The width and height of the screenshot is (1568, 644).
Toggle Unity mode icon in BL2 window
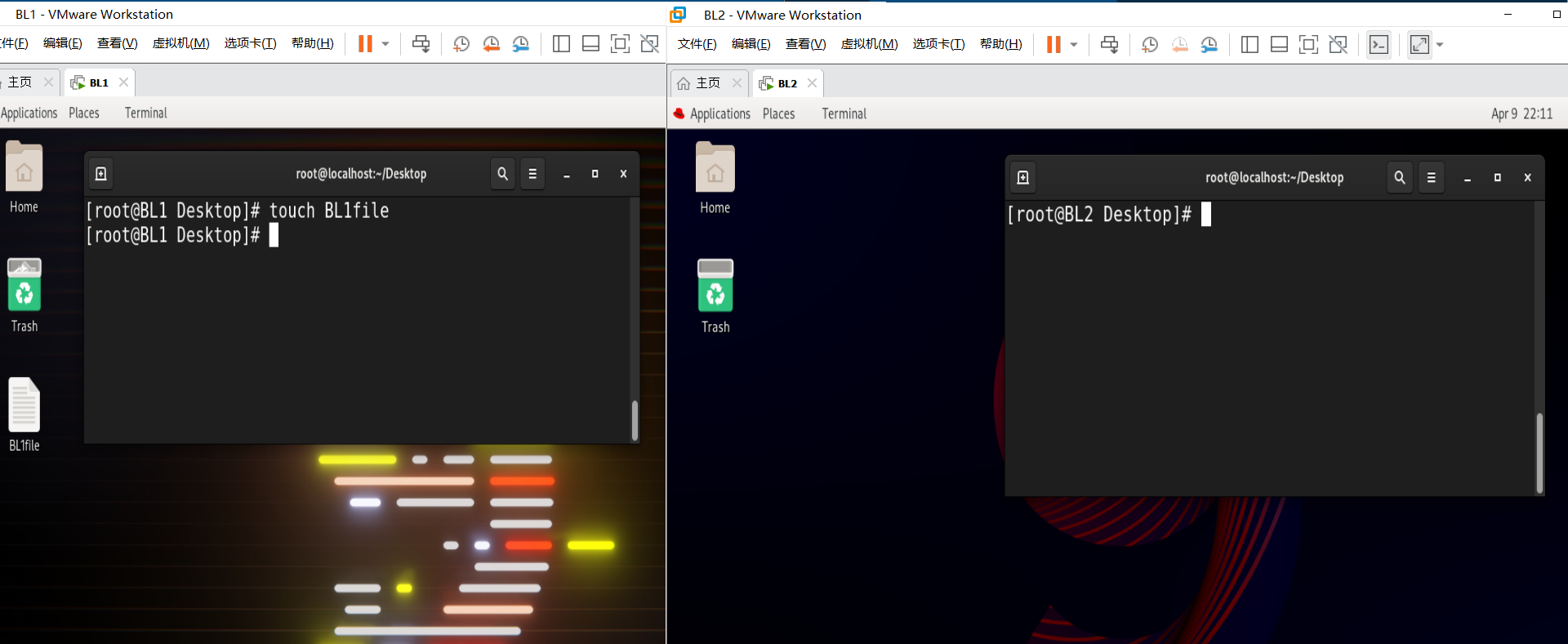pos(1338,45)
